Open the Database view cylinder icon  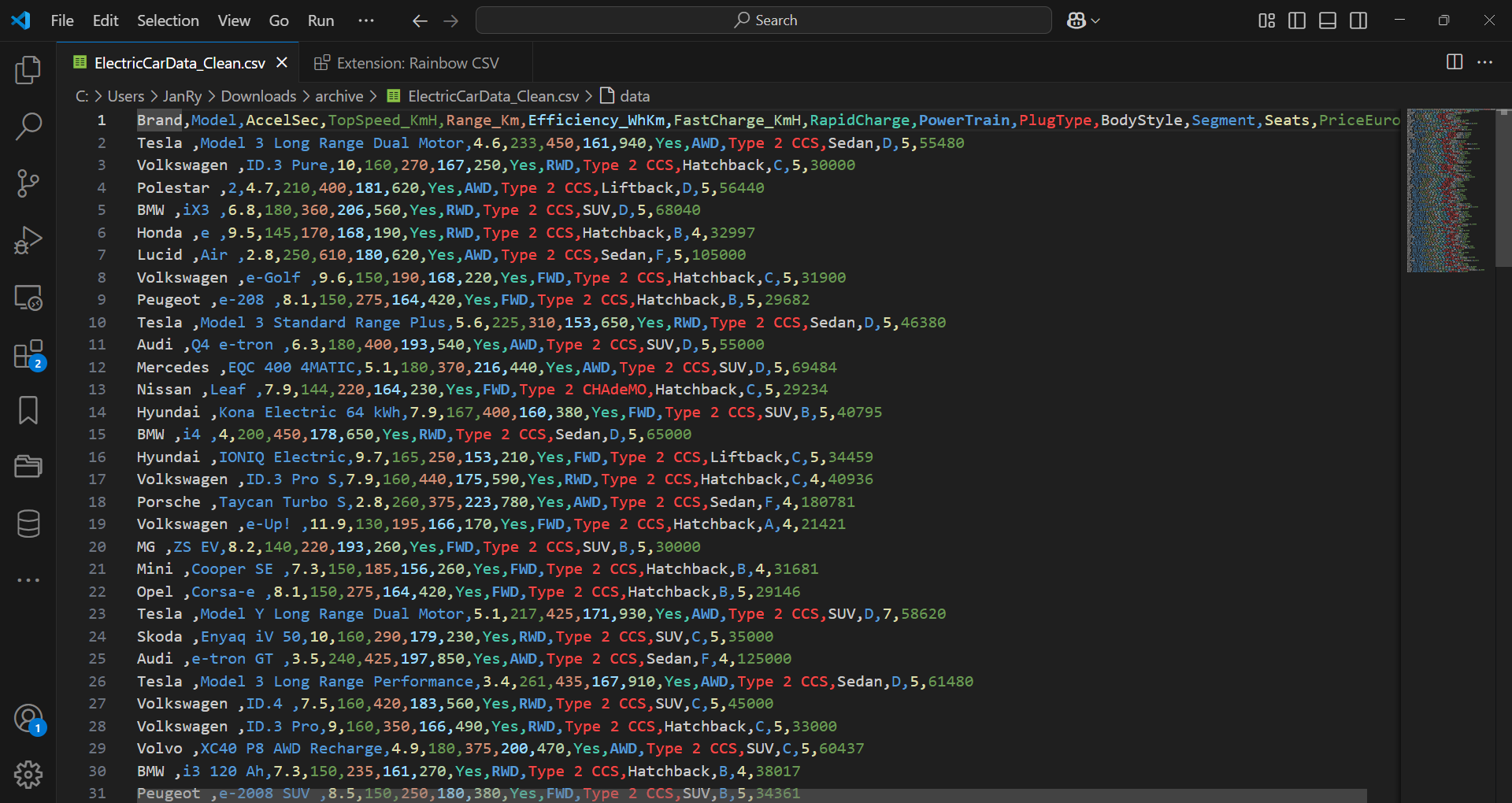click(x=28, y=524)
